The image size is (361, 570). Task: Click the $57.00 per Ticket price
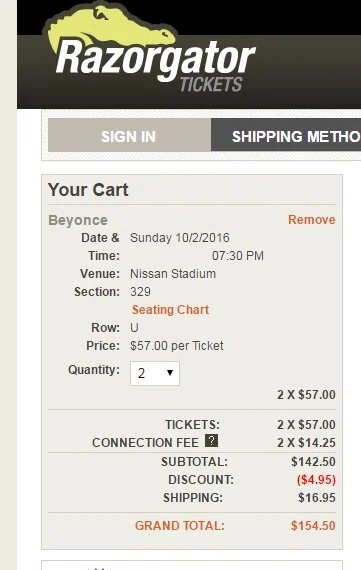pos(177,346)
